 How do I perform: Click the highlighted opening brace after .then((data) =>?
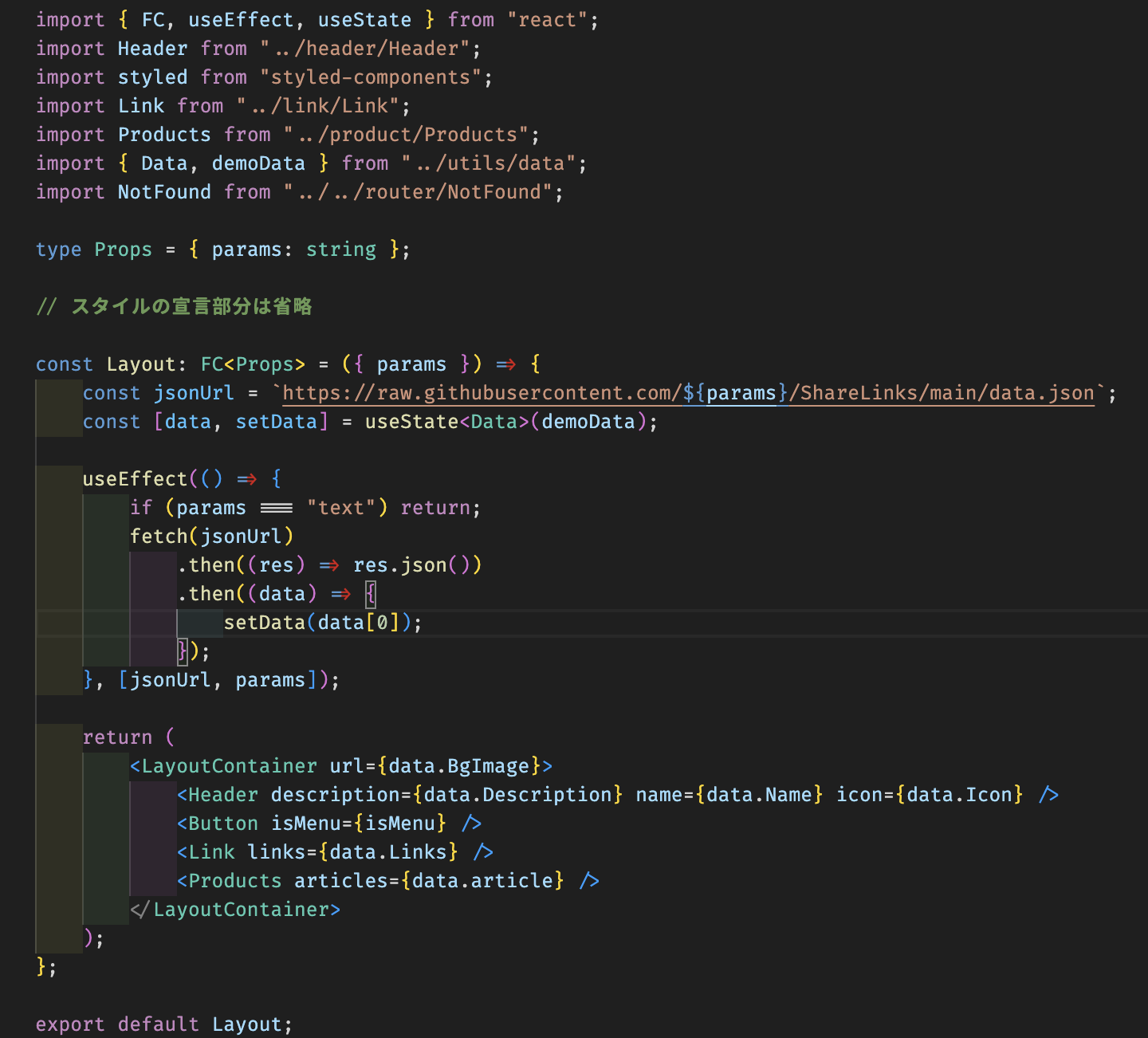371,594
